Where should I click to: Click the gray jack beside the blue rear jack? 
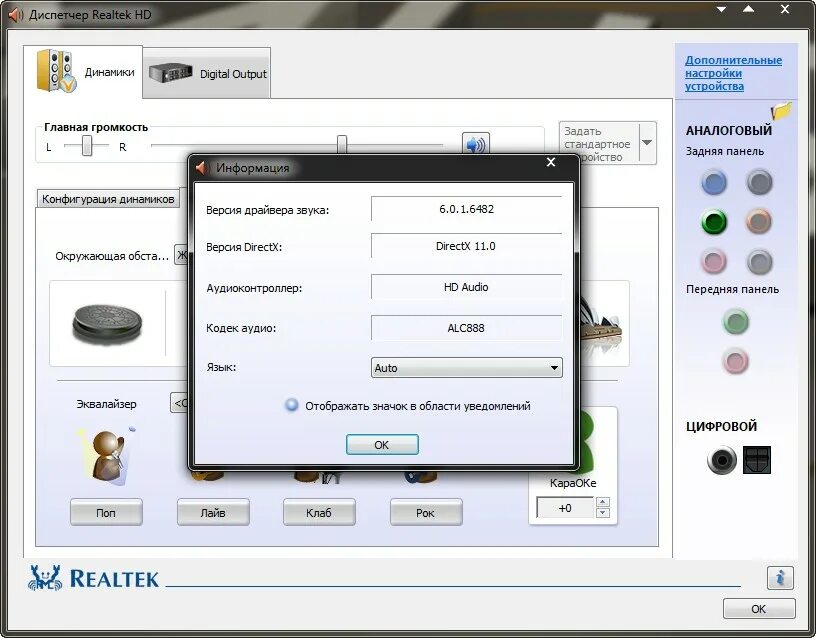coord(759,183)
